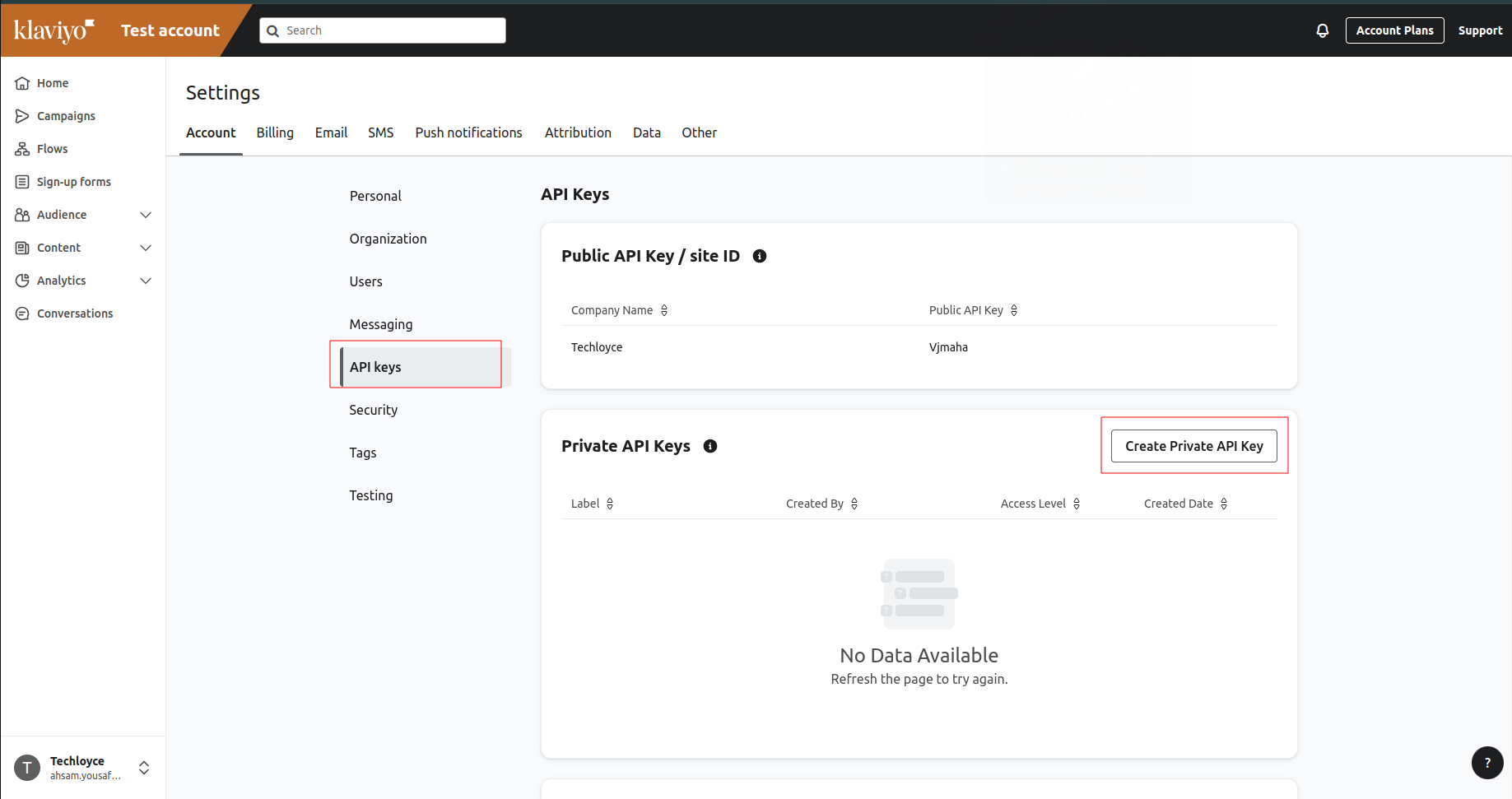The image size is (1512, 799).
Task: Select the API keys settings section
Action: tap(426, 367)
